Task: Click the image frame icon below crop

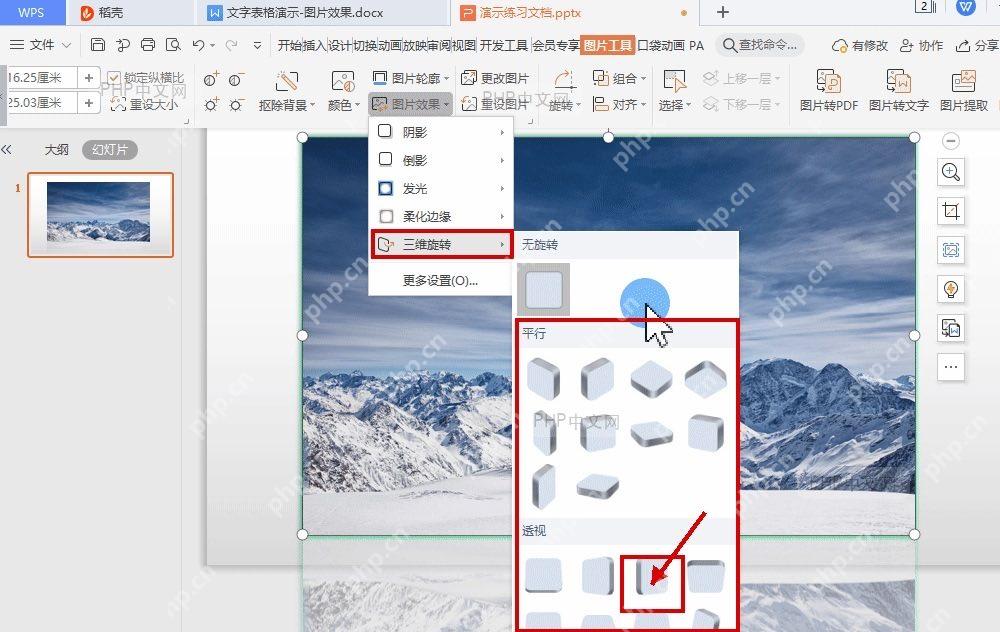Action: pos(950,250)
